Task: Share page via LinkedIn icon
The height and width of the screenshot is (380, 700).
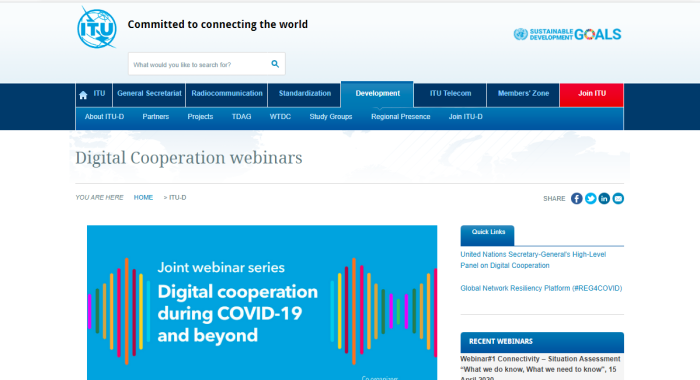Action: [604, 198]
